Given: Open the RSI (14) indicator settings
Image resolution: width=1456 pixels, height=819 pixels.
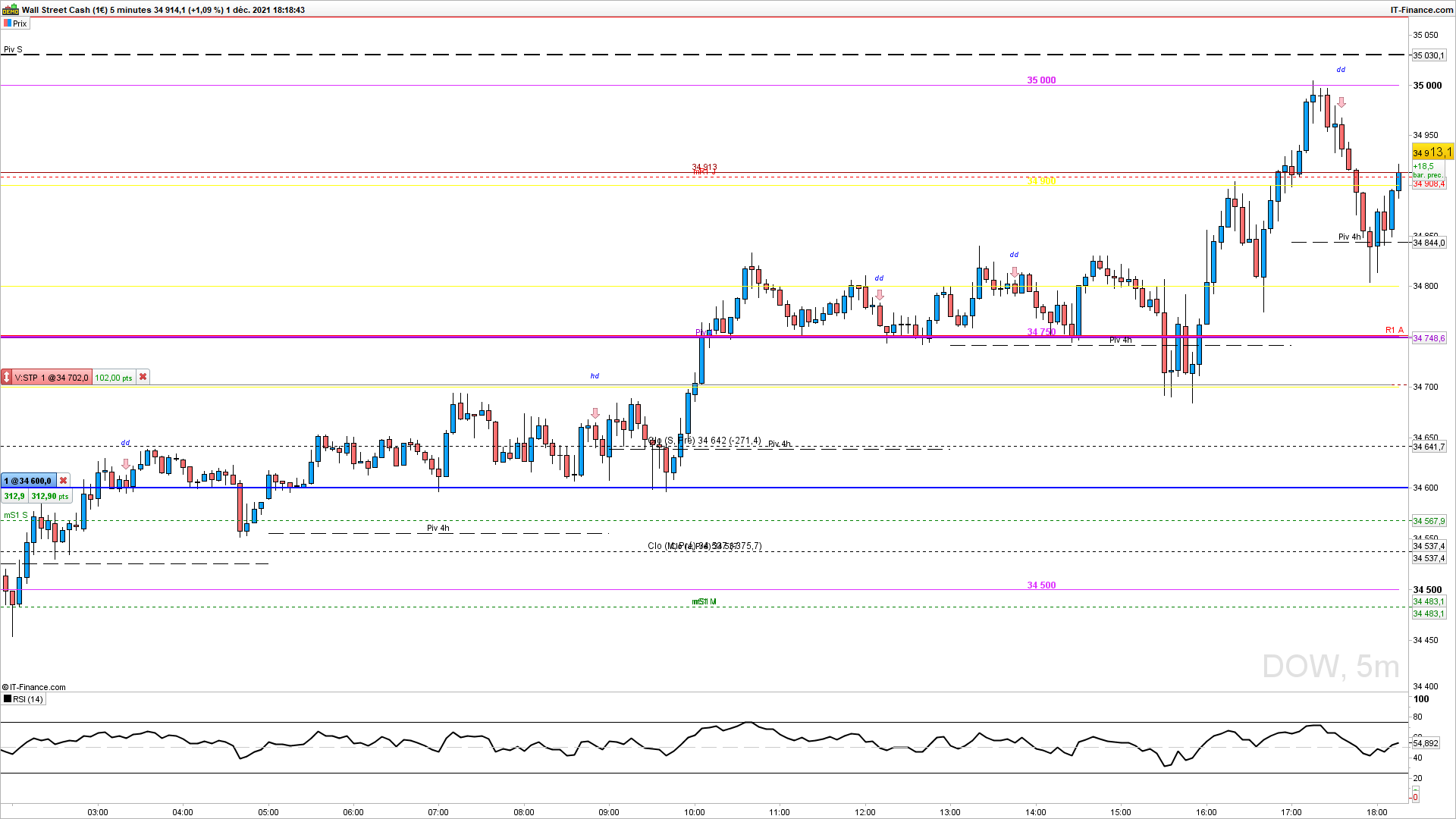Looking at the screenshot, I should 28,699.
